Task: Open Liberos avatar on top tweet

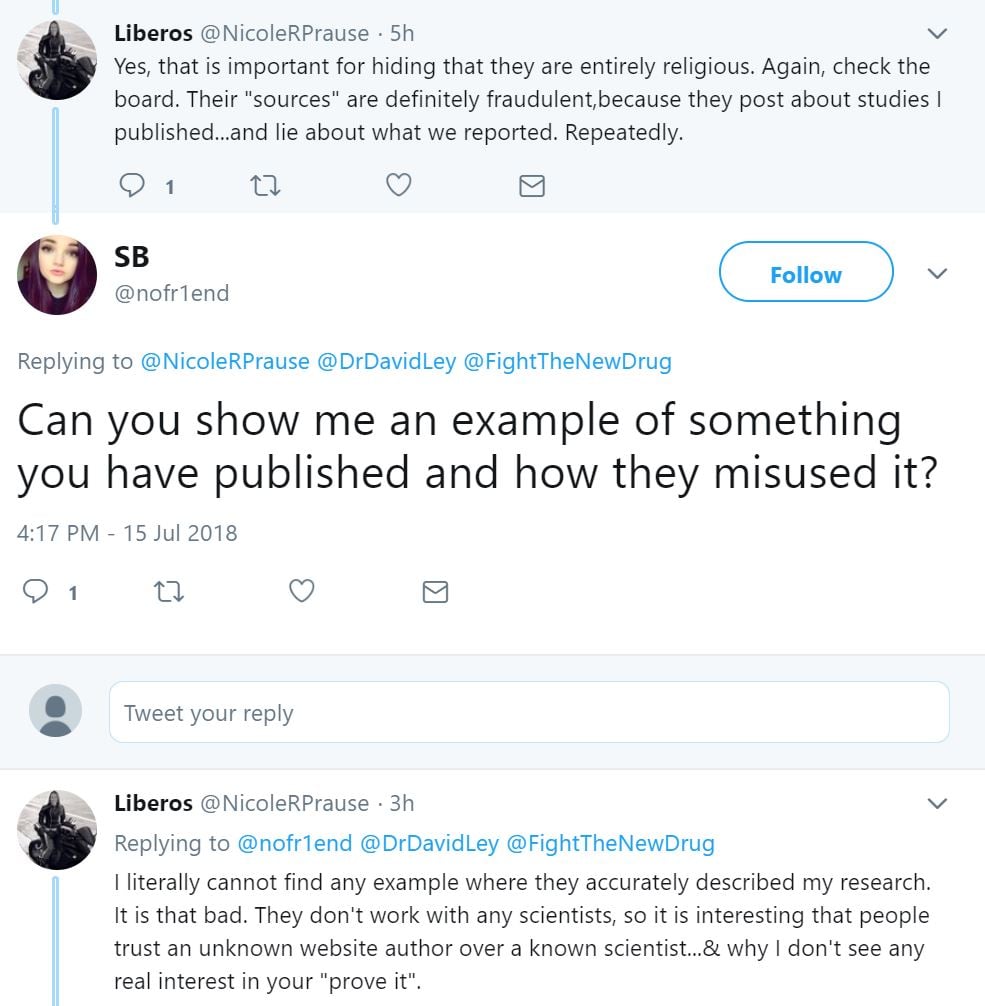Action: [57, 60]
